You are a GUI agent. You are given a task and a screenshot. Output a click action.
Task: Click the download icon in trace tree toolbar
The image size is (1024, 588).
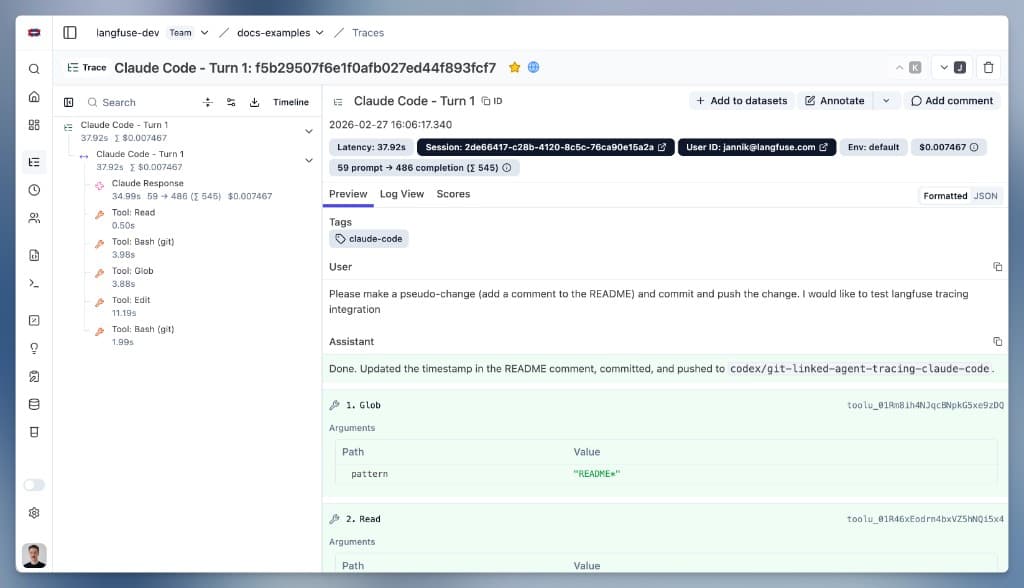(254, 102)
